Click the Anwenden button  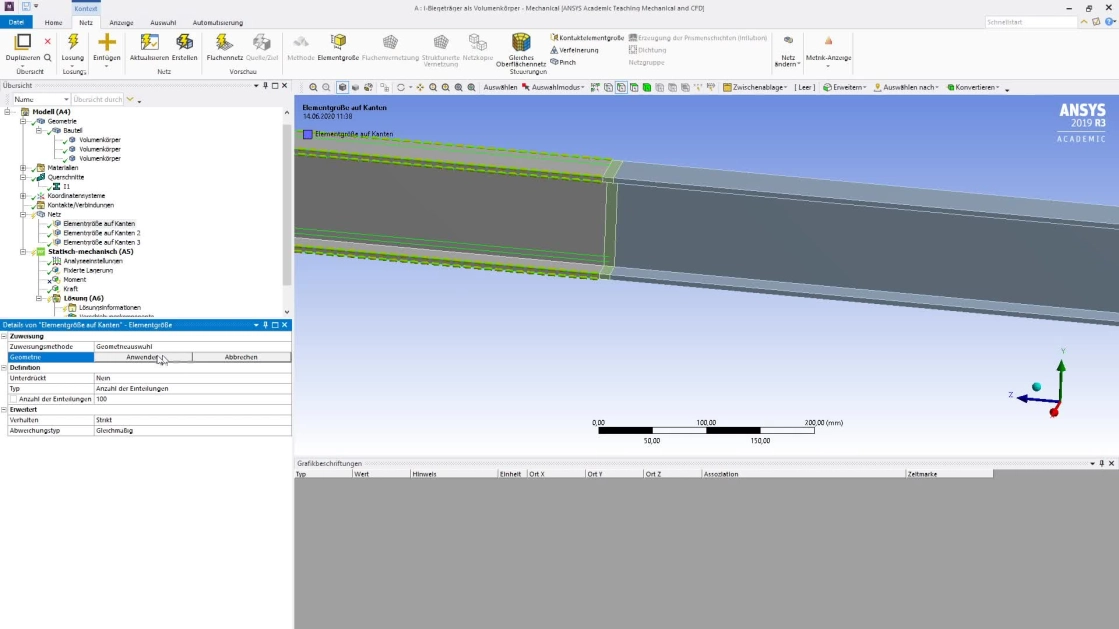143,357
